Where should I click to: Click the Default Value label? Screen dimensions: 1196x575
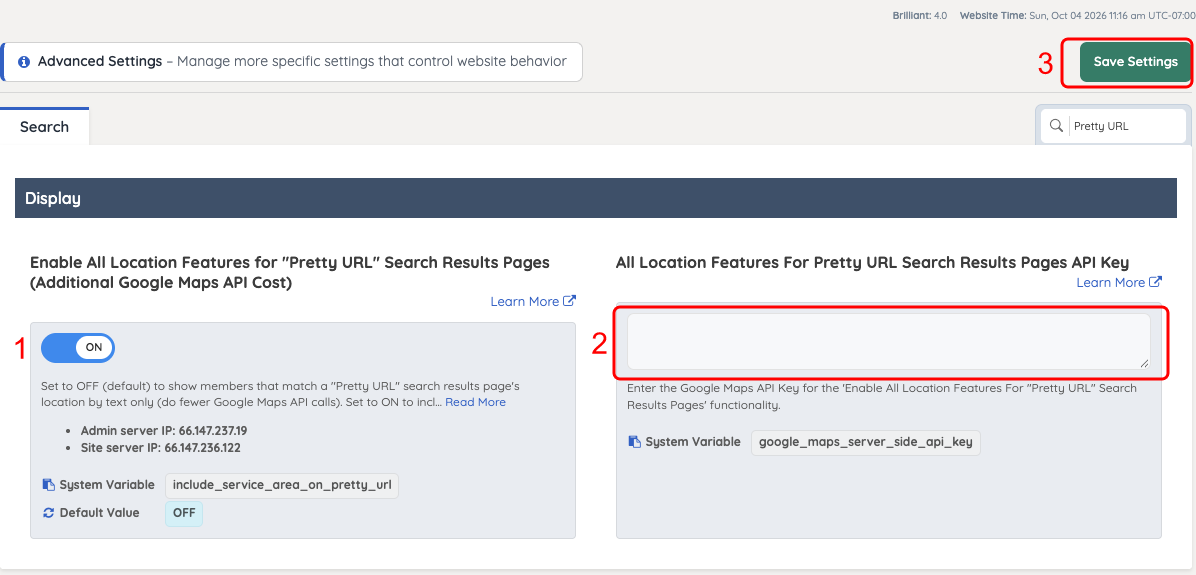pos(99,512)
